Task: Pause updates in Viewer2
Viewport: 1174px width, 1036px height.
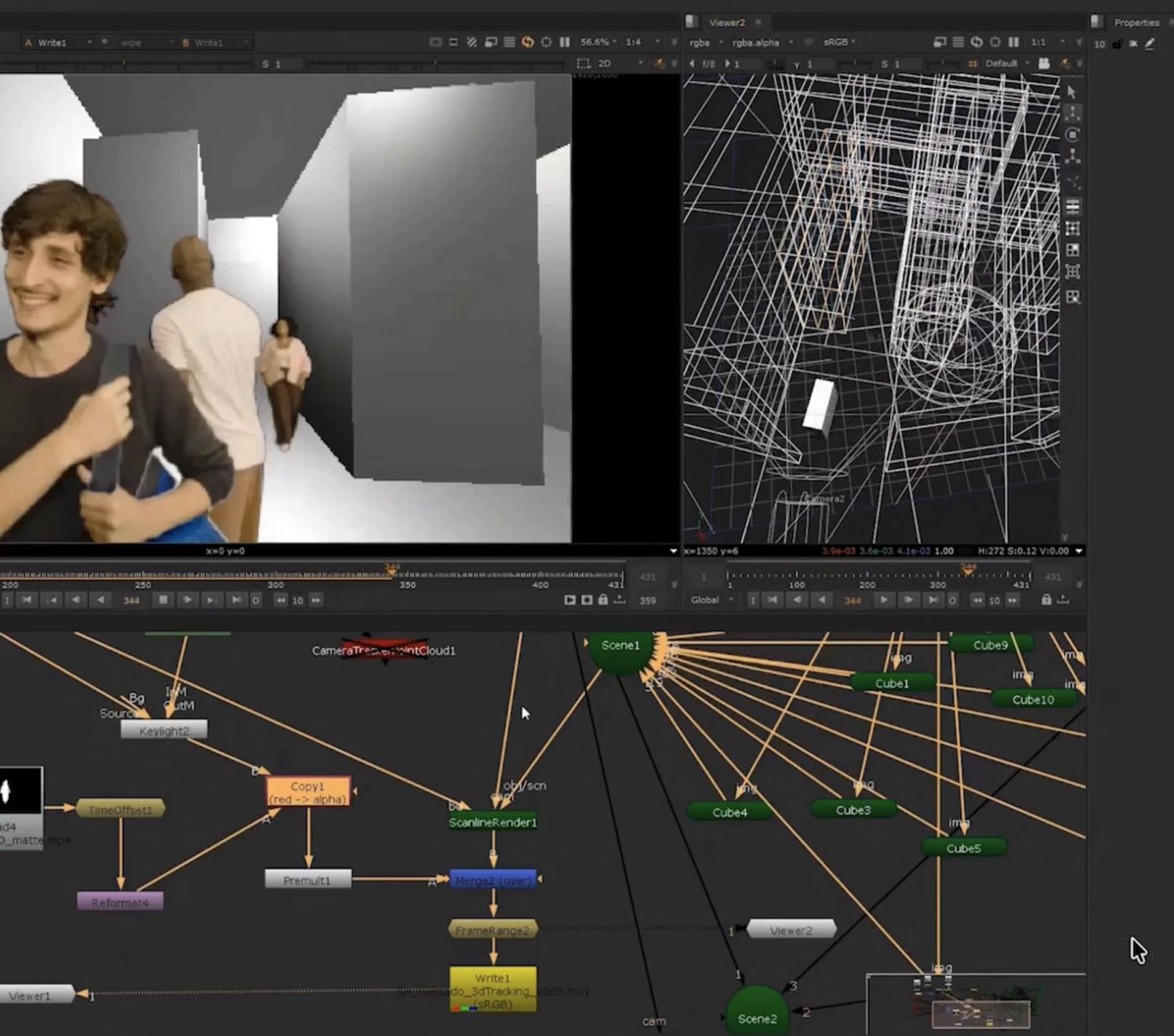Action: pyautogui.click(x=1014, y=42)
